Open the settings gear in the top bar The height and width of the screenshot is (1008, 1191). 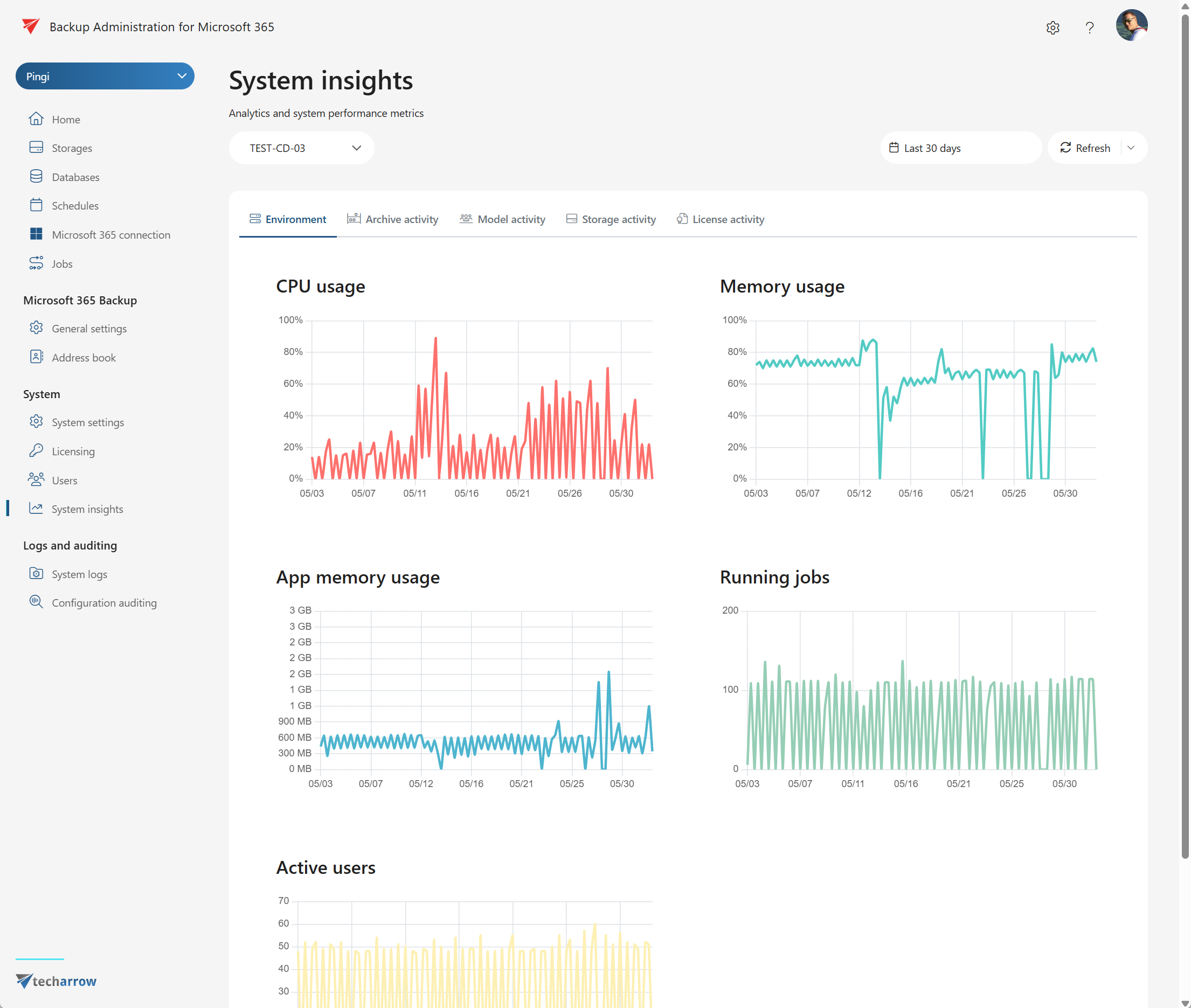(x=1052, y=27)
